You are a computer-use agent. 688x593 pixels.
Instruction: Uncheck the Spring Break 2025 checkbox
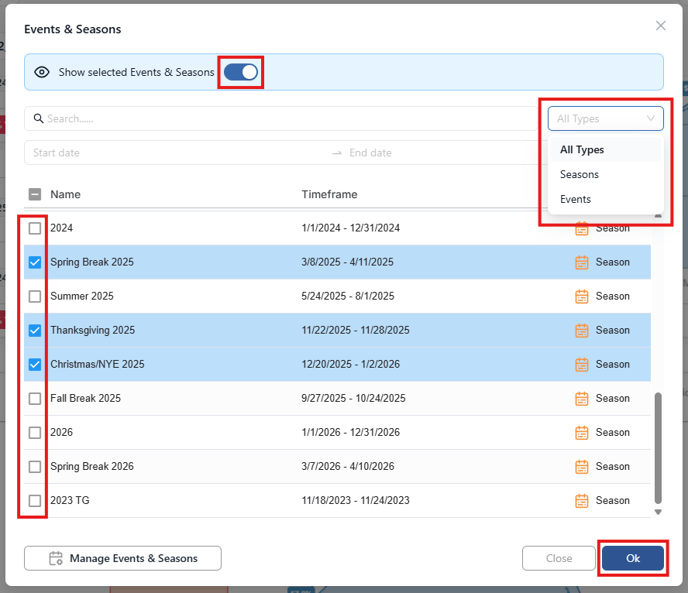pos(35,262)
